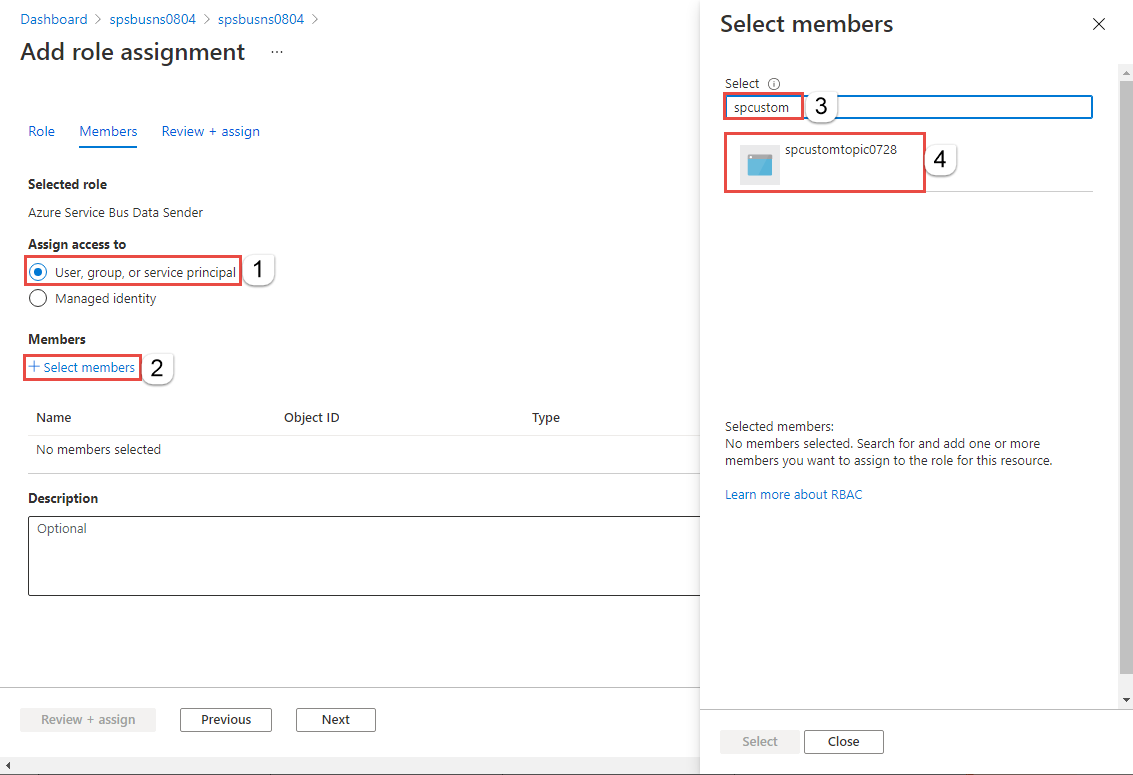The height and width of the screenshot is (775, 1133).
Task: Click the Next button
Action: pyautogui.click(x=335, y=719)
